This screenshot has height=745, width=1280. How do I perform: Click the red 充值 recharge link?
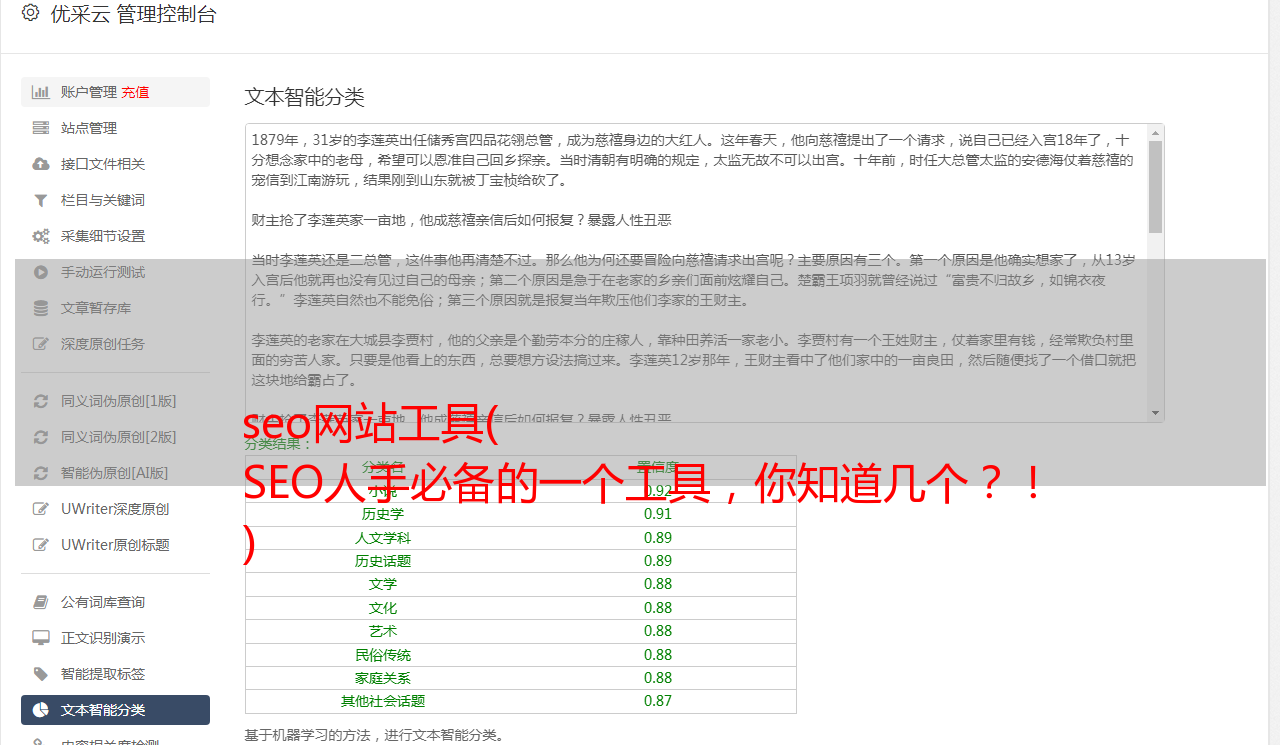[136, 92]
